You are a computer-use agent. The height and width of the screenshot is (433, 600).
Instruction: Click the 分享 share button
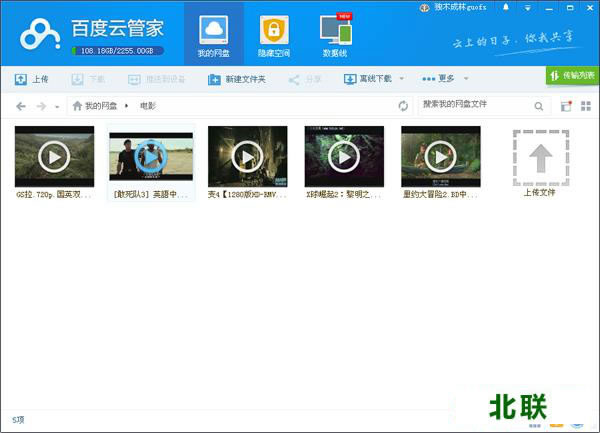pos(305,79)
